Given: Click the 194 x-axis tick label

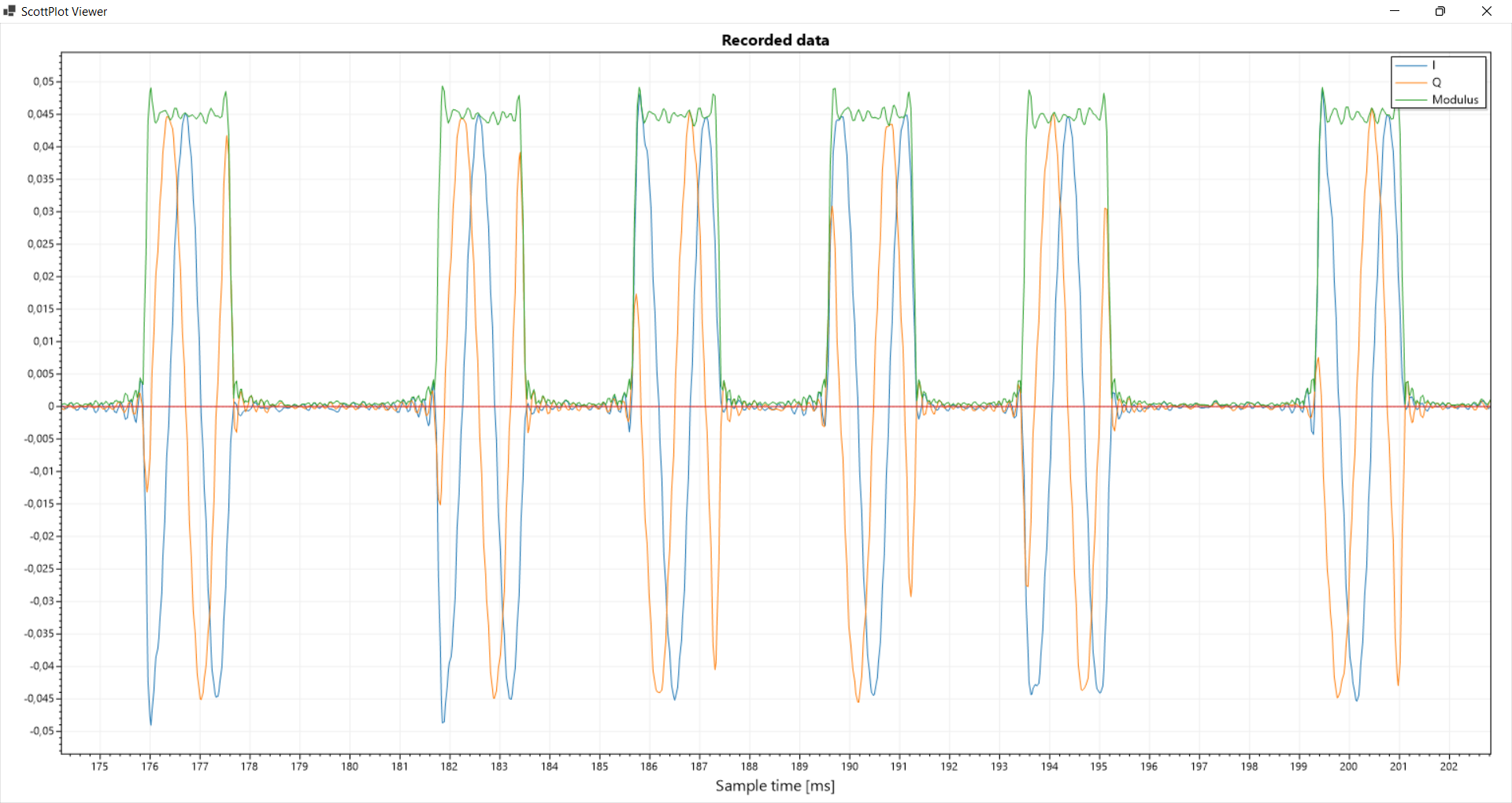Looking at the screenshot, I should (x=1049, y=766).
